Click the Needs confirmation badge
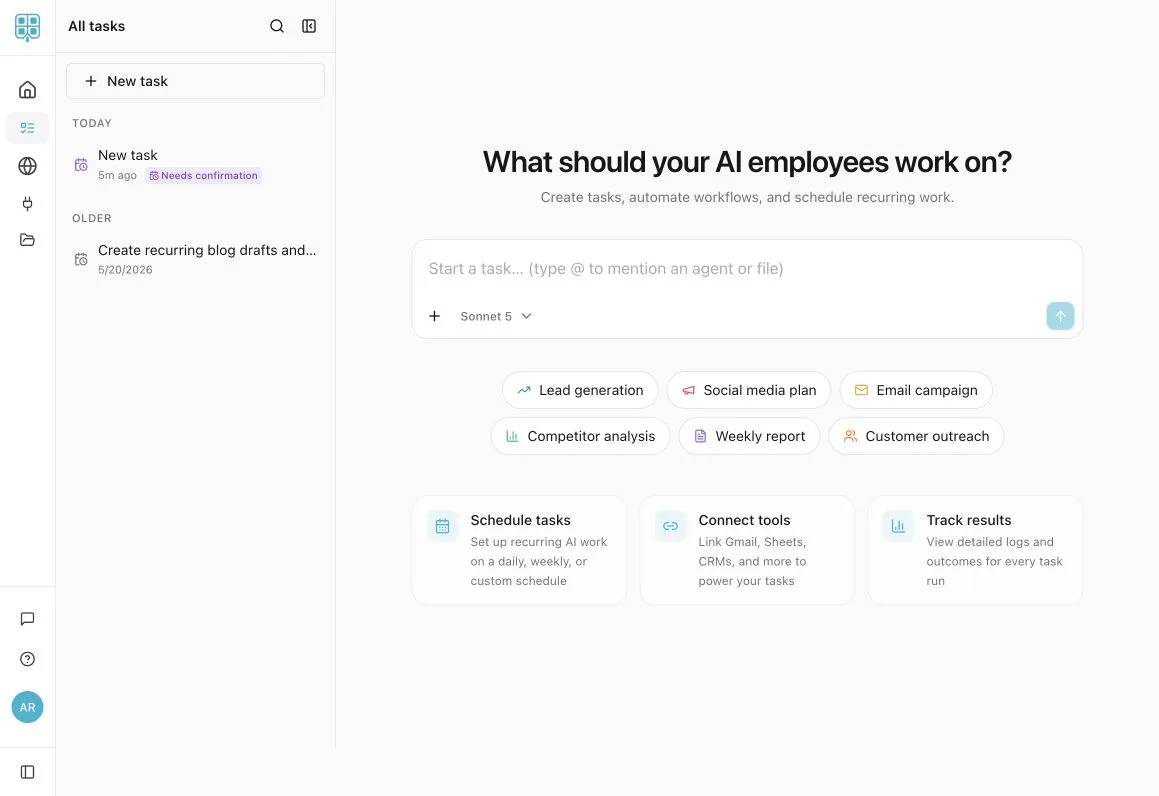Viewport: 1159px width, 796px height. [x=203, y=175]
